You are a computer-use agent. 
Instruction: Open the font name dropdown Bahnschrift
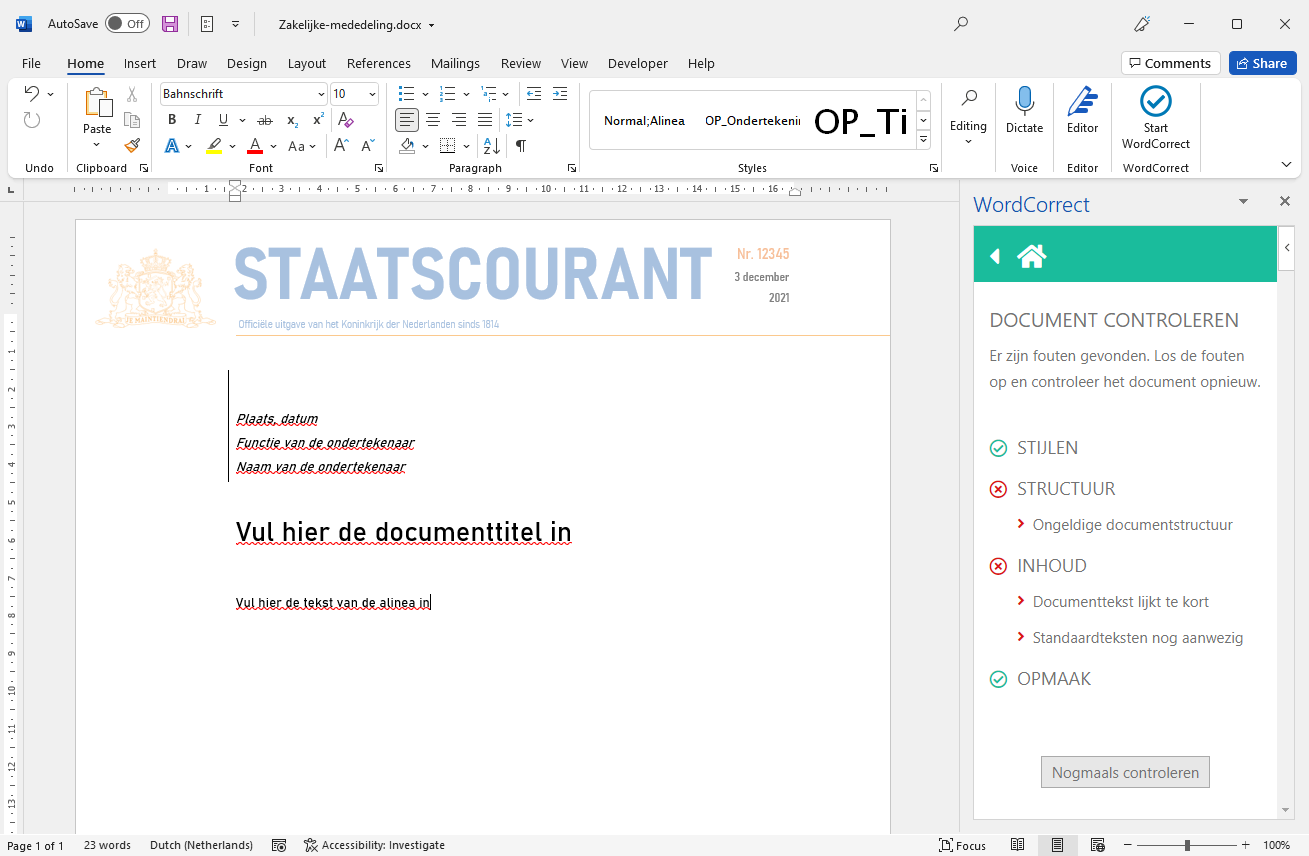[x=321, y=94]
